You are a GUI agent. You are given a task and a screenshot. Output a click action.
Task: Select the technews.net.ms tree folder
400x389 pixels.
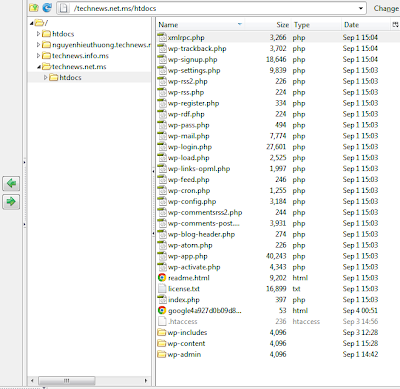tap(79, 67)
